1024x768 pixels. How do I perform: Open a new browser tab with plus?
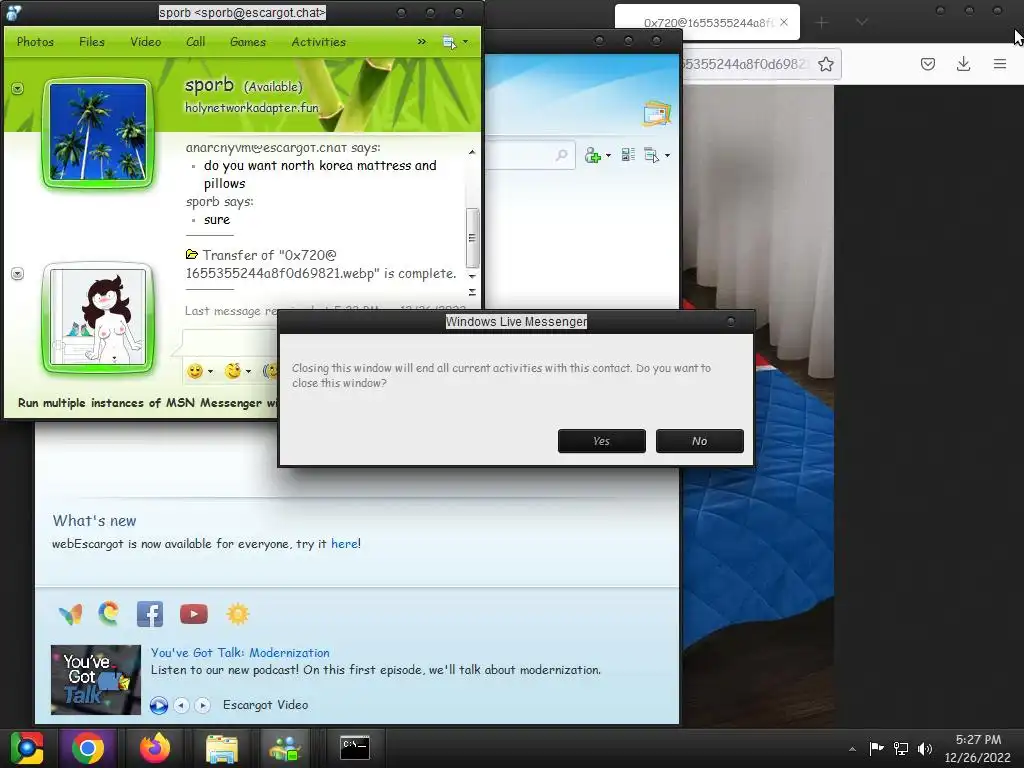click(822, 22)
